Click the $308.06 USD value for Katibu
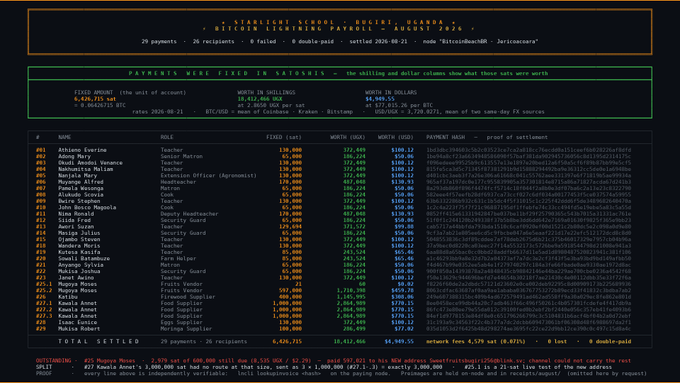 pos(402,297)
